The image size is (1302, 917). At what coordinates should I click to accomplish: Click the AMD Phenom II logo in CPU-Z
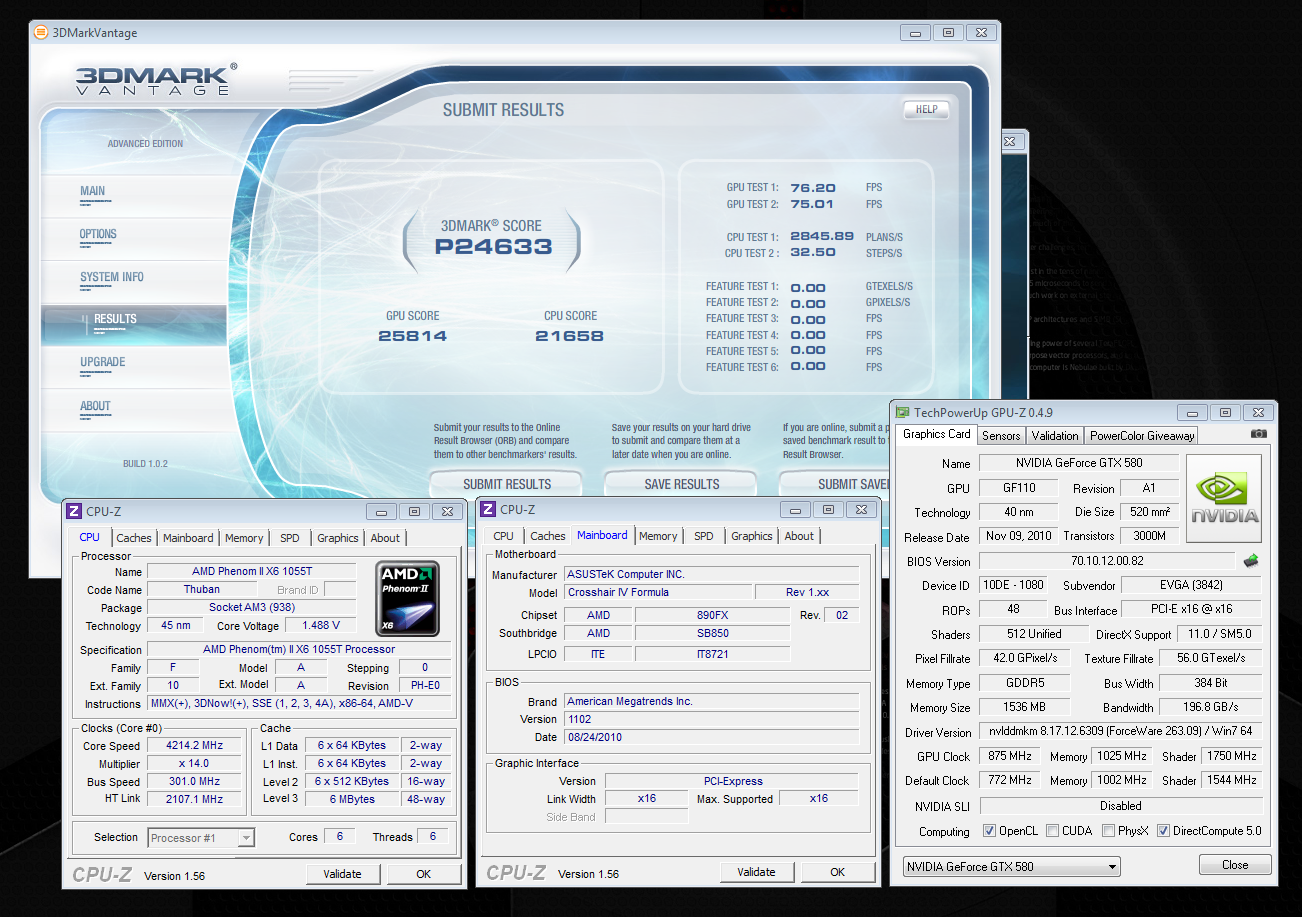click(x=410, y=599)
